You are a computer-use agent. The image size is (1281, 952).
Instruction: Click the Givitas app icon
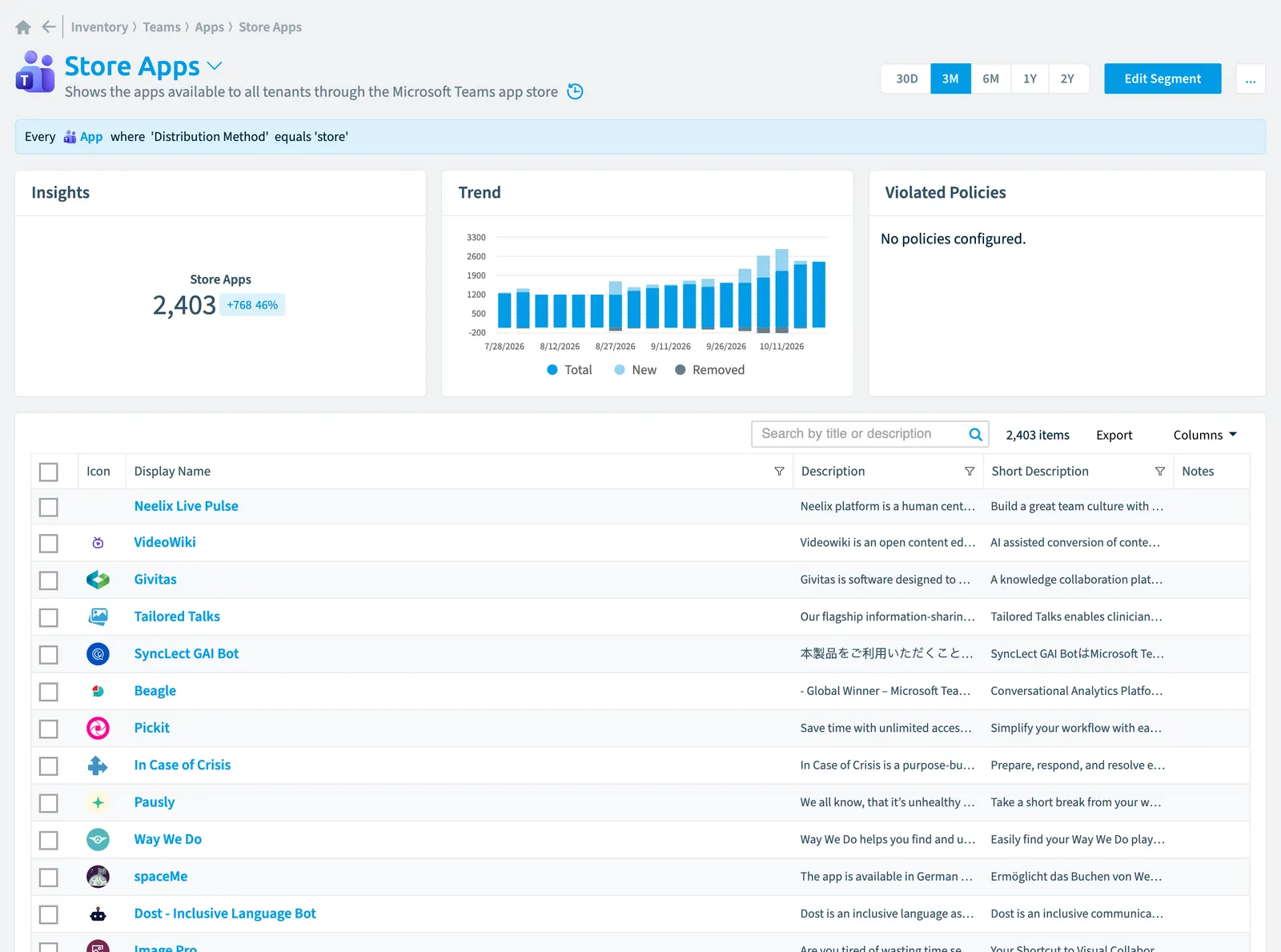(98, 580)
